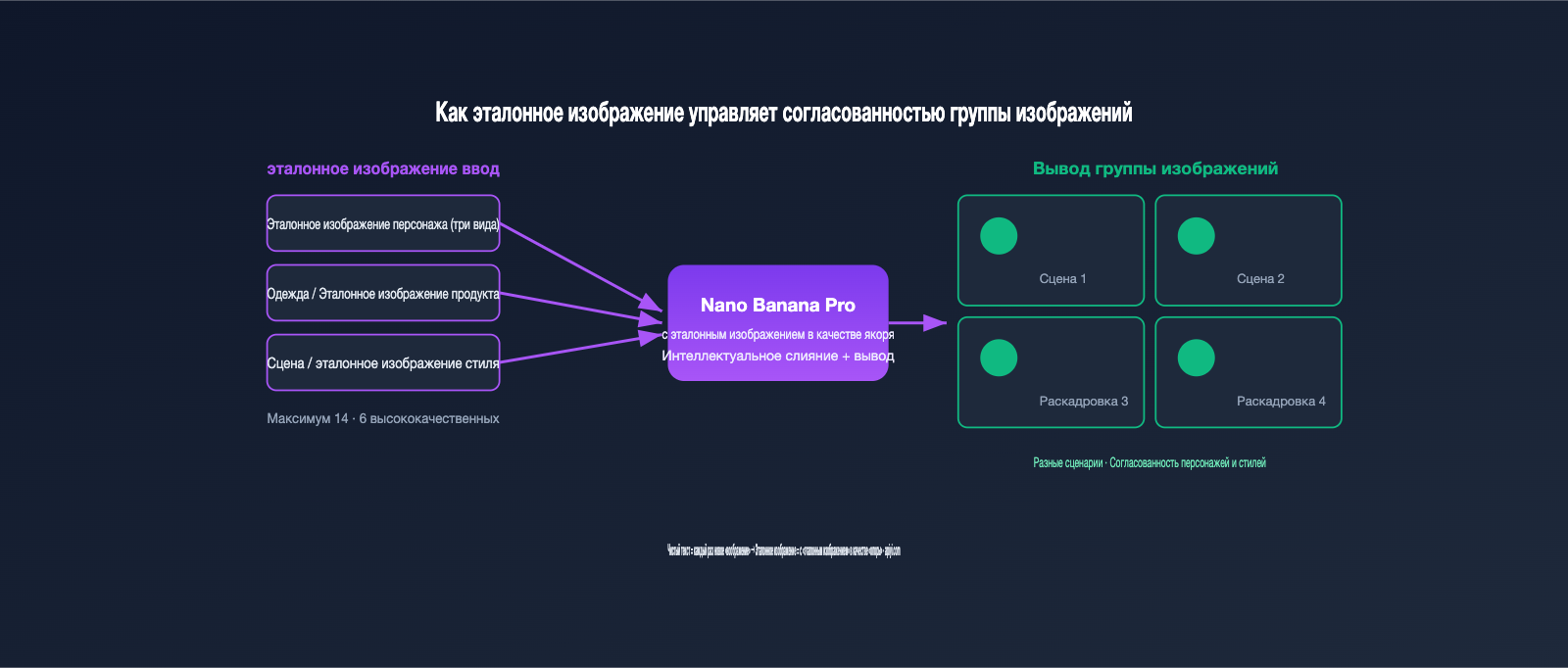Image resolution: width=1568 pixels, height=668 pixels.
Task: Click the note 'Максимум 14 · 6 высококачественных'
Action: pos(383,419)
